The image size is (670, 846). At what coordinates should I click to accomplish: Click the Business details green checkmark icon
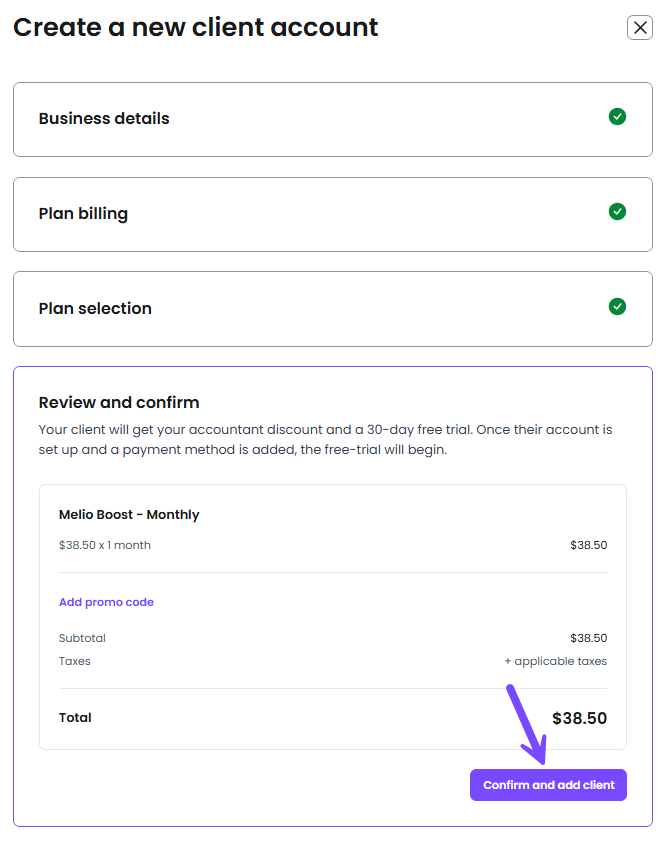coord(617,117)
